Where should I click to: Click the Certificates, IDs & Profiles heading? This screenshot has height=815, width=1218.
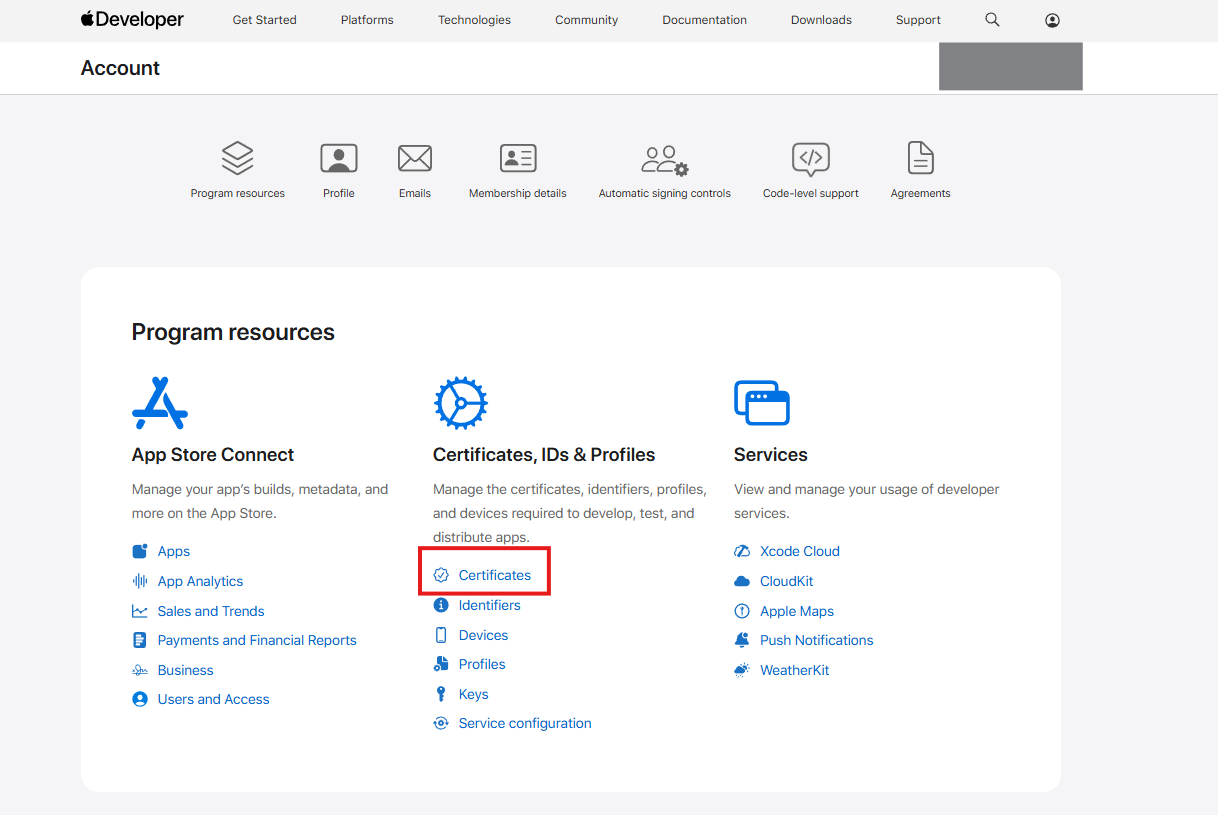tap(544, 455)
